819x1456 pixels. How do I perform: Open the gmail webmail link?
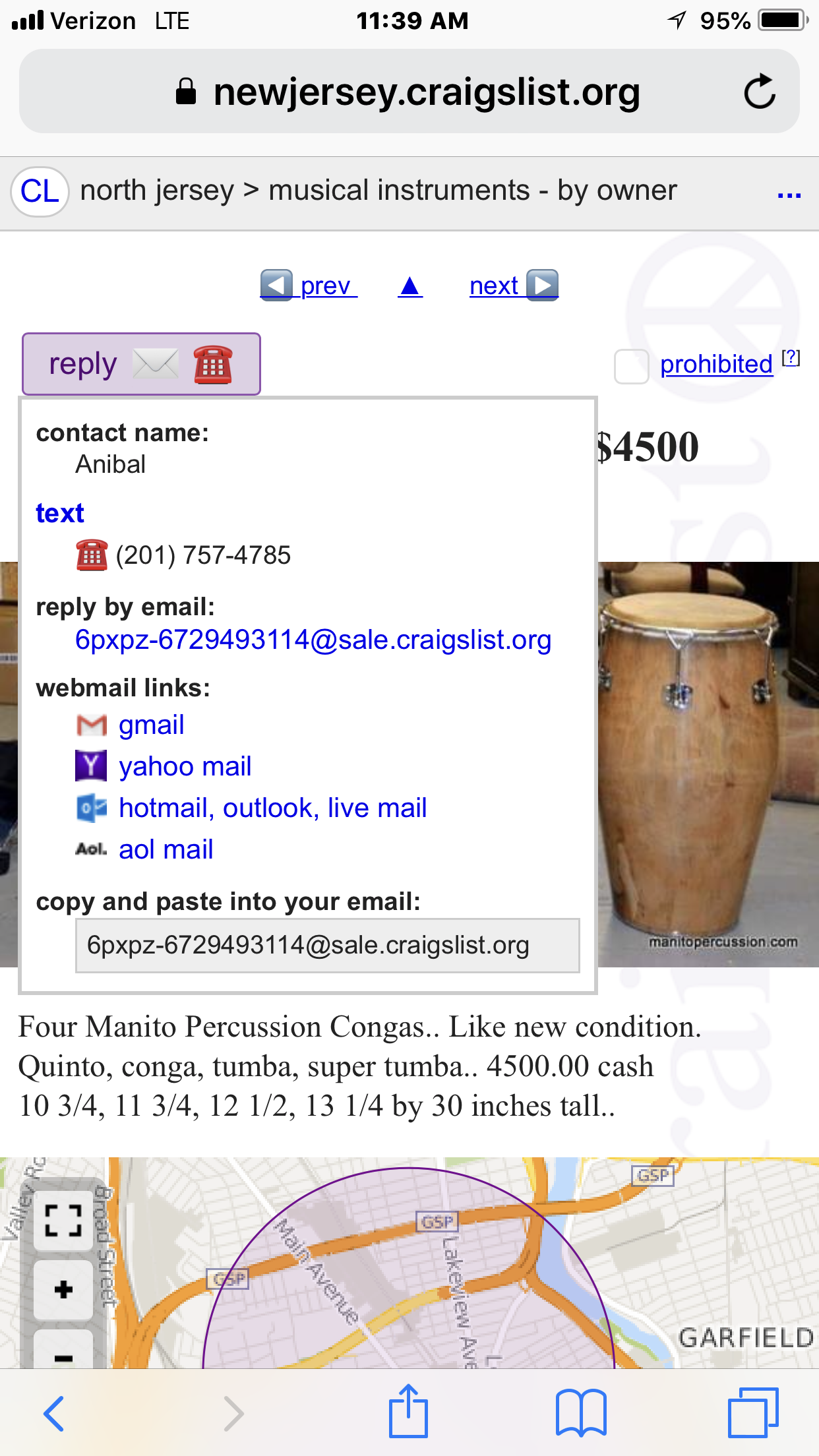tap(151, 725)
